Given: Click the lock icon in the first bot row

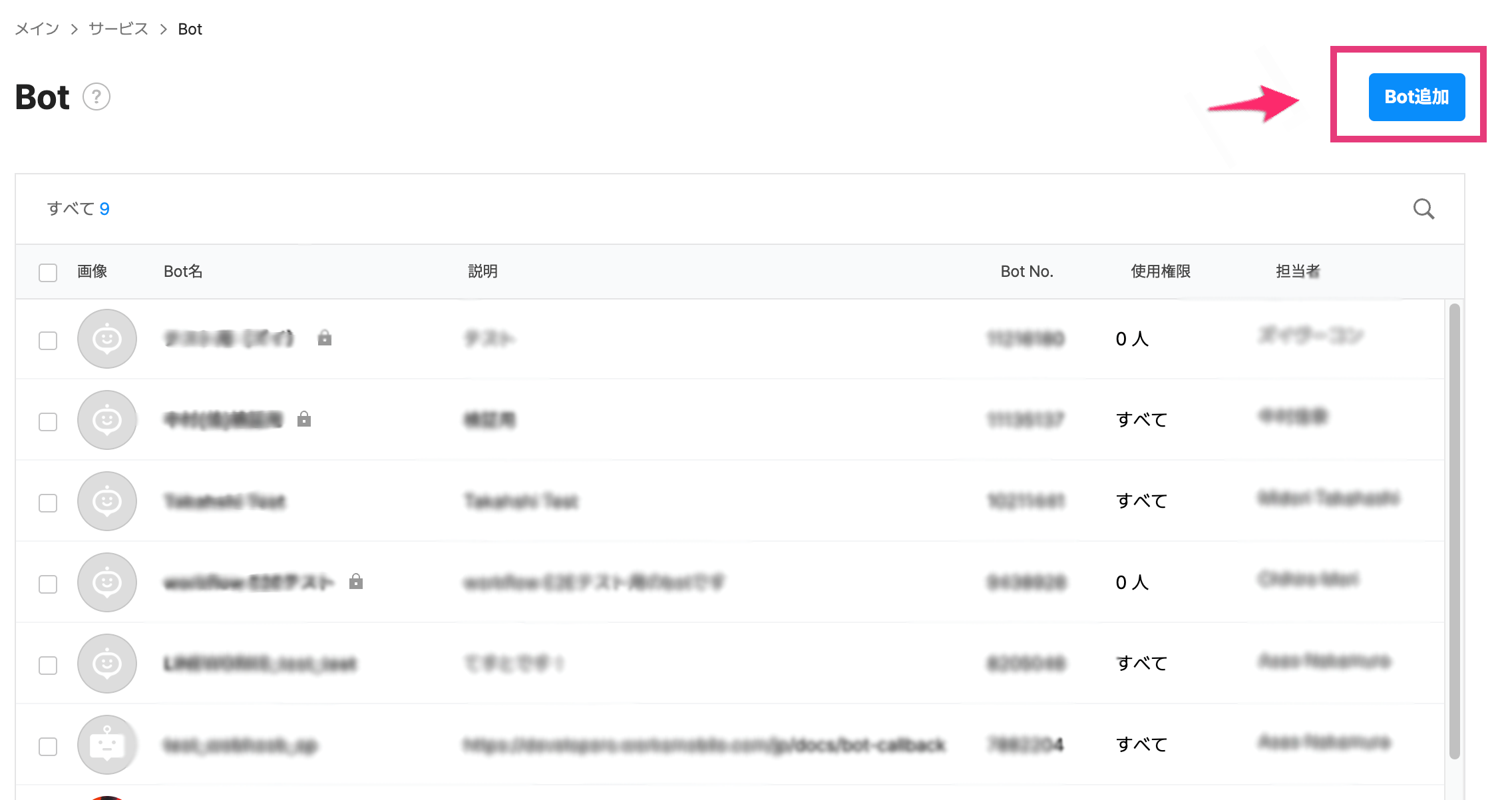Looking at the screenshot, I should click(x=325, y=338).
